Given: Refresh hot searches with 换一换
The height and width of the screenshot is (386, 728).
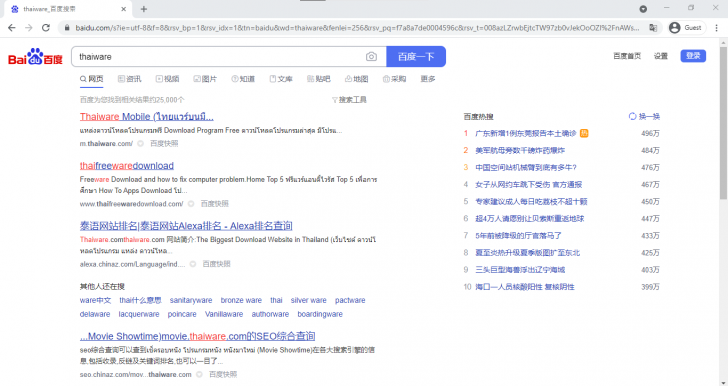Looking at the screenshot, I should [644, 117].
